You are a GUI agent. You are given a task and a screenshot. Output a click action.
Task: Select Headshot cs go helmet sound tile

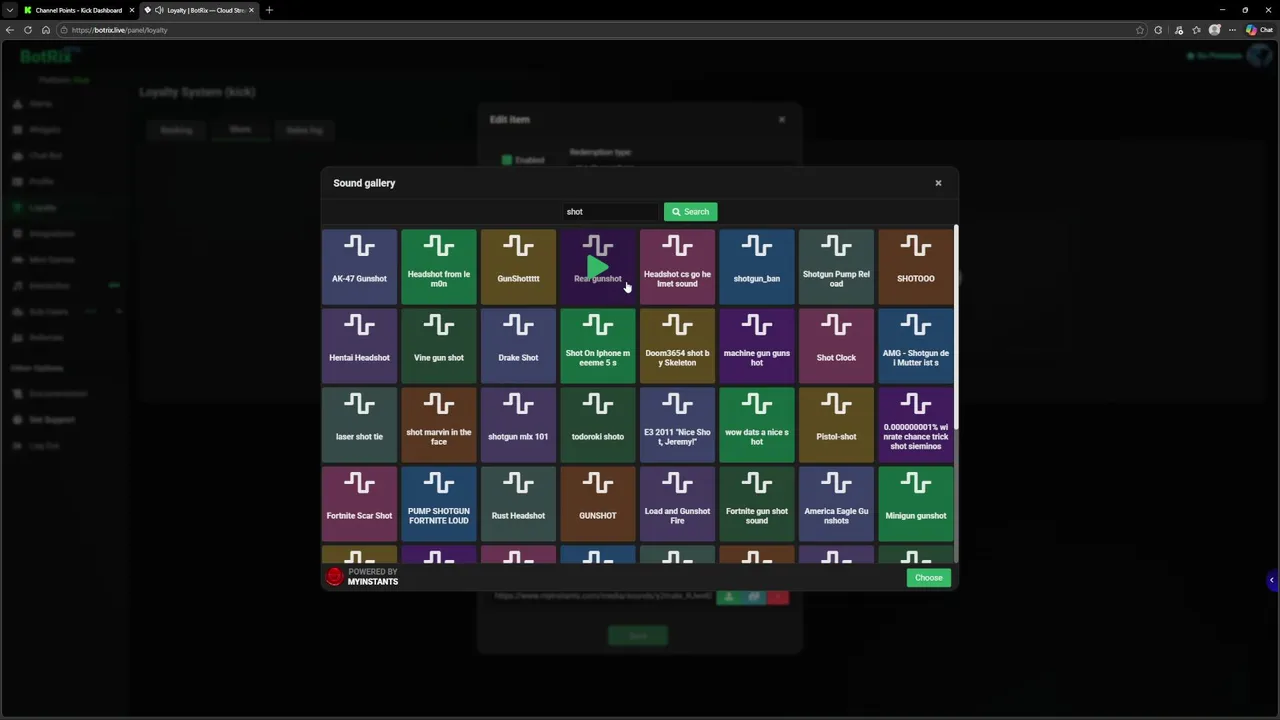(677, 267)
